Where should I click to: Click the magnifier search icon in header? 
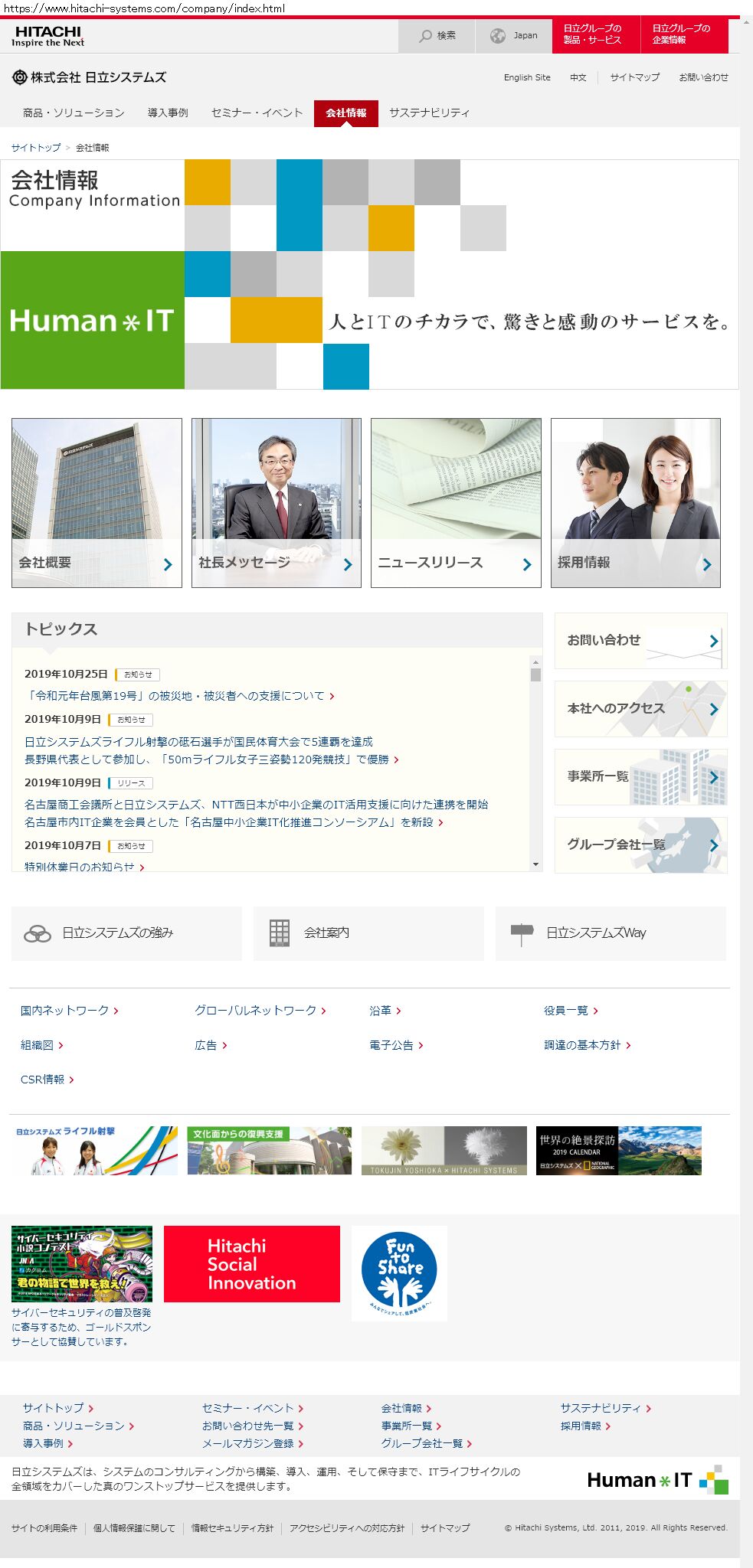[x=425, y=36]
